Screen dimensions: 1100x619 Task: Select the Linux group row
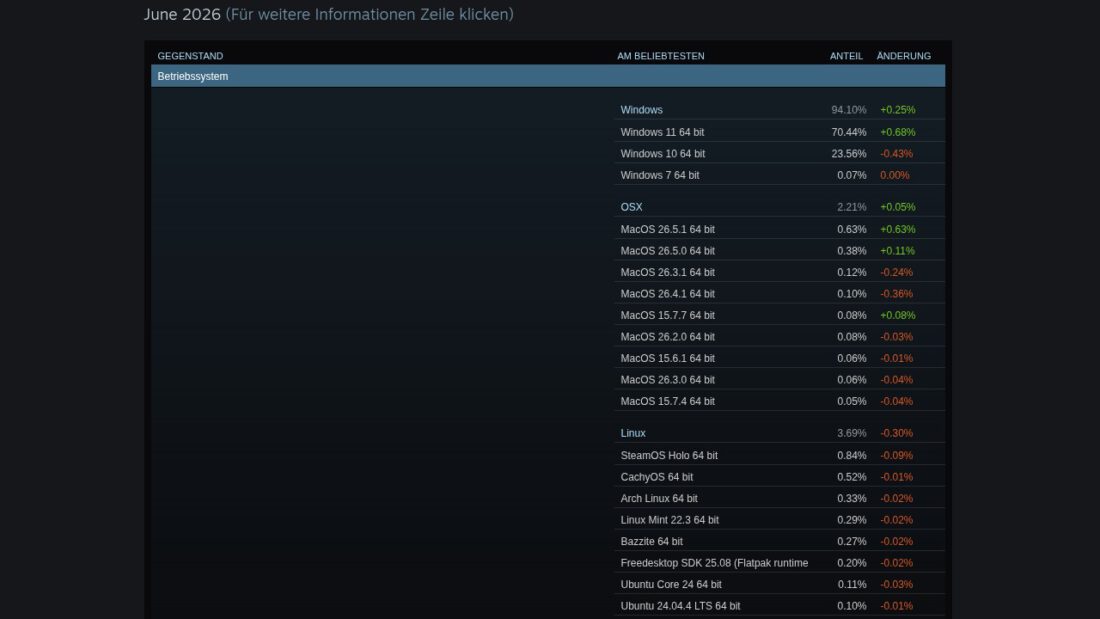779,433
